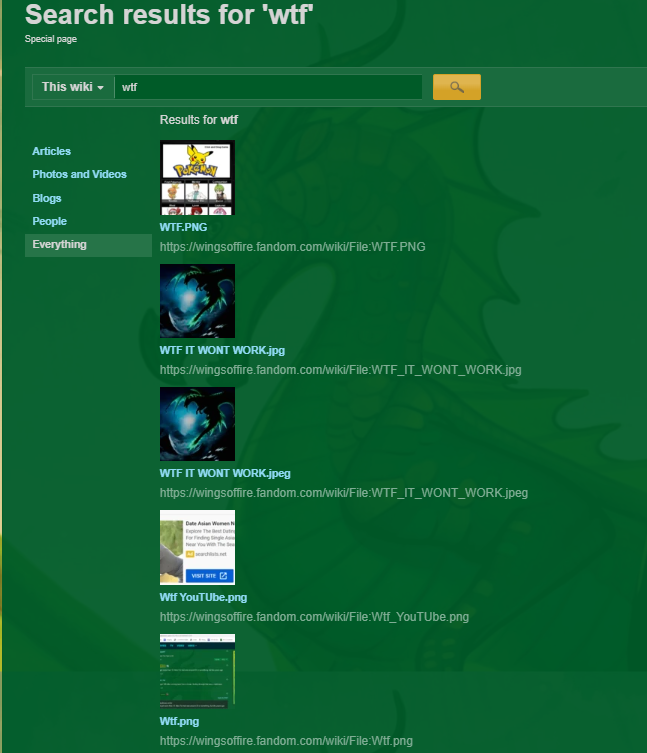Select Photos and Videos filter

pos(79,174)
